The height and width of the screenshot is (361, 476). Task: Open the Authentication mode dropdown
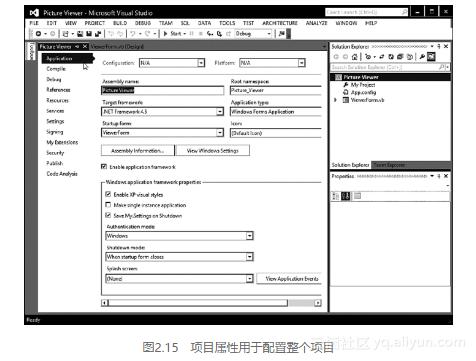(249, 236)
